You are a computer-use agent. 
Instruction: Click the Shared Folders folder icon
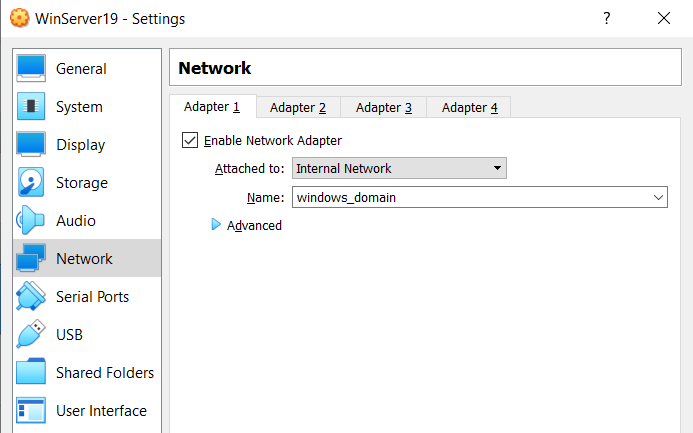coord(31,373)
